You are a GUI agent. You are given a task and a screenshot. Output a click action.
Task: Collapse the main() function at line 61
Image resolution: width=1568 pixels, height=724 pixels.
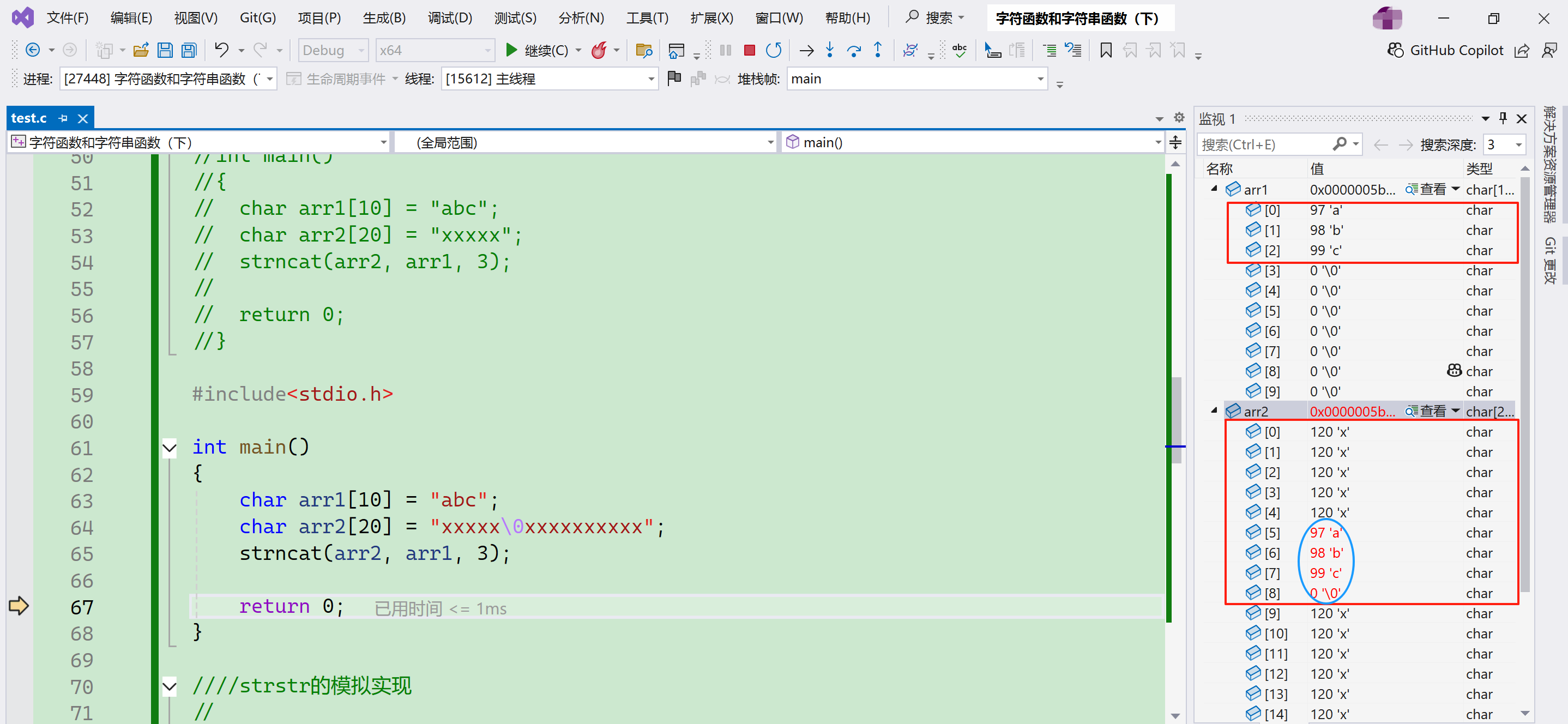[169, 448]
